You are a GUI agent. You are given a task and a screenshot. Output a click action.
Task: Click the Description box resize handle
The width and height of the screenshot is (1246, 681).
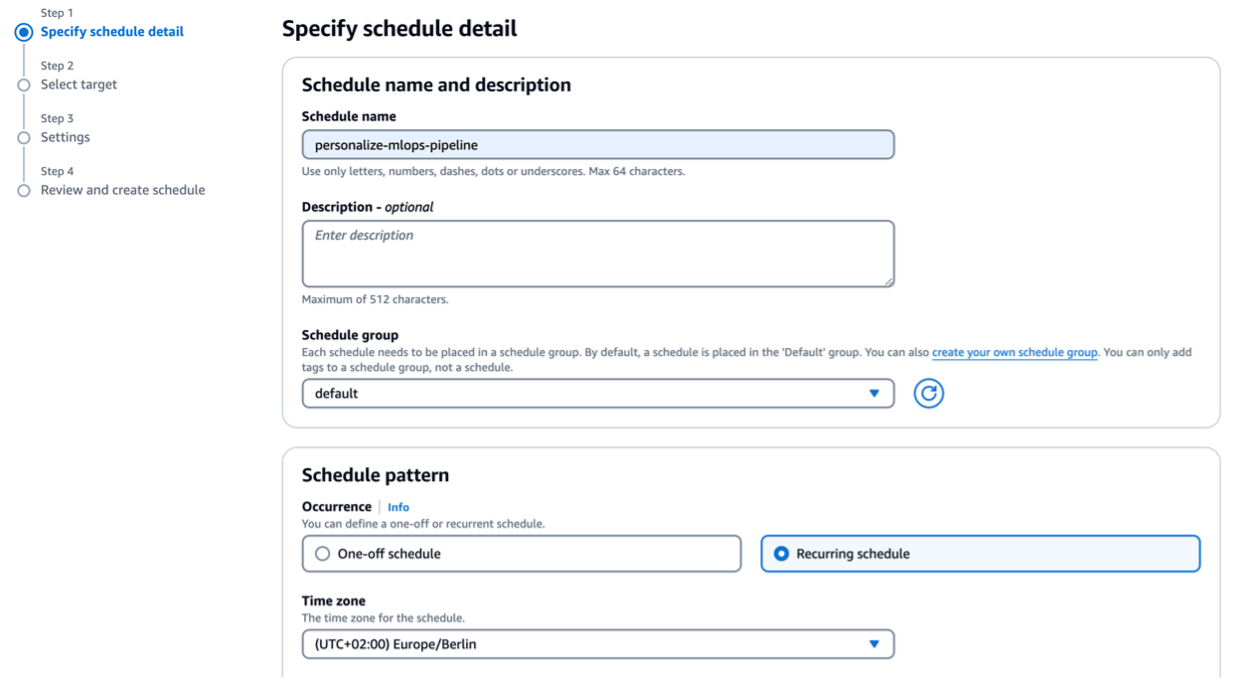[888, 279]
